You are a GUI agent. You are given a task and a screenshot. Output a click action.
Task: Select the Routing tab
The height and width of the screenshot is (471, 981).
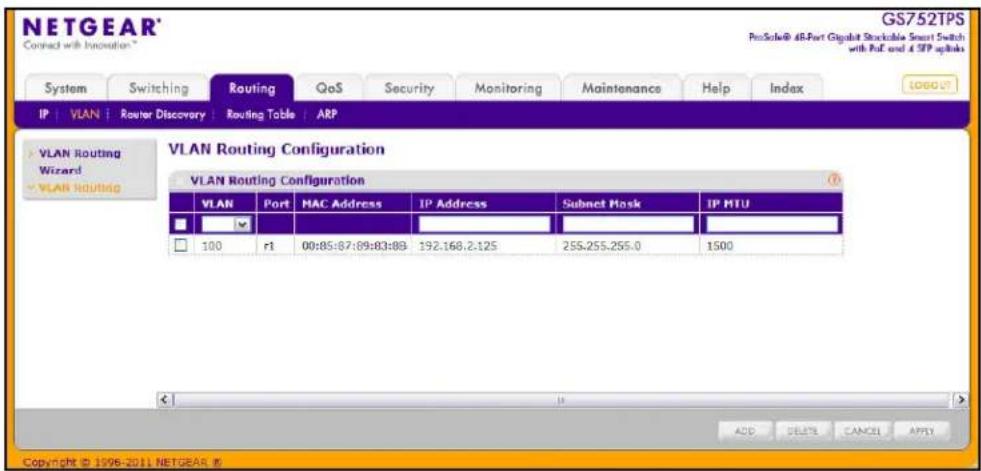tap(252, 89)
